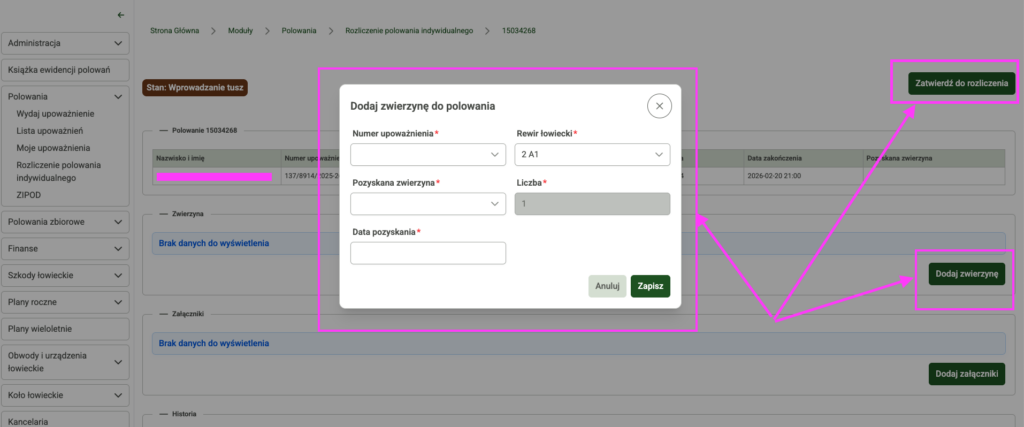Collapse sidebar using the back arrow icon
Image resolution: width=1024 pixels, height=427 pixels.
tap(121, 15)
